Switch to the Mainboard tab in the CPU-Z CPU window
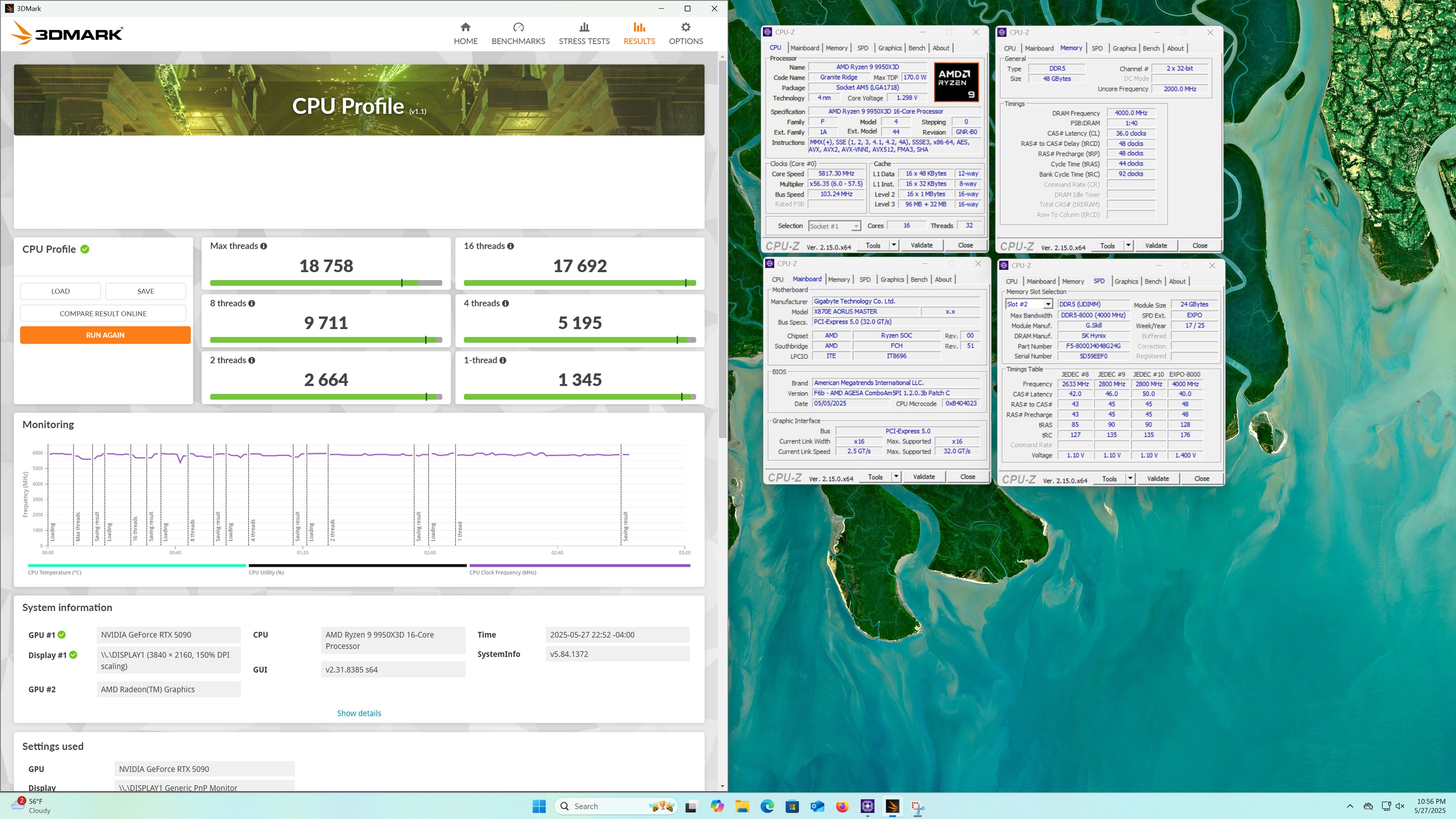The image size is (1456, 819). [x=804, y=48]
